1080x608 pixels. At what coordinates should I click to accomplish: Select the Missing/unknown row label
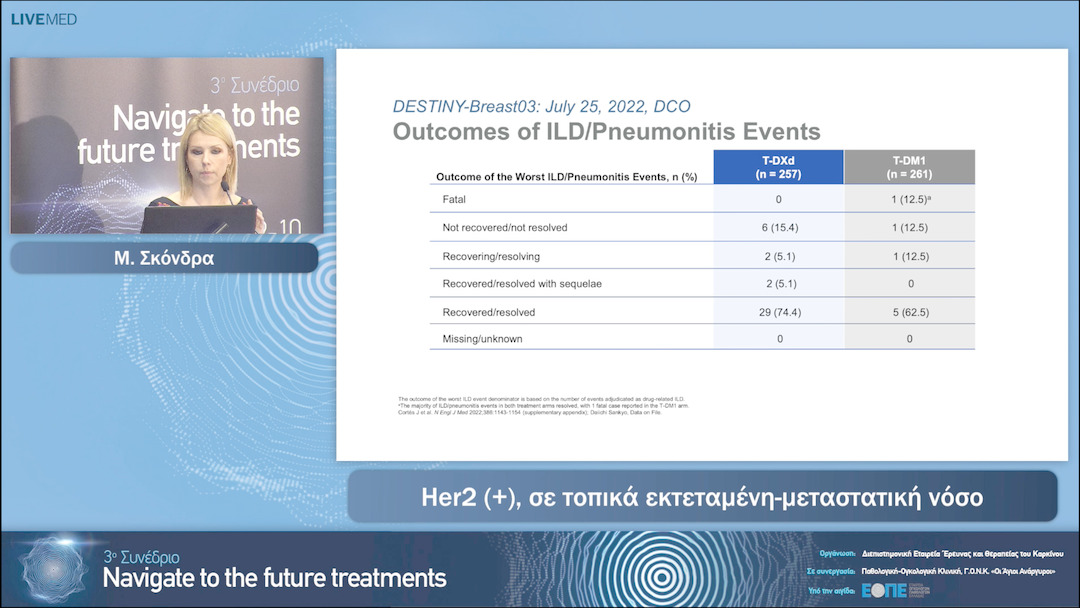pyautogui.click(x=482, y=339)
